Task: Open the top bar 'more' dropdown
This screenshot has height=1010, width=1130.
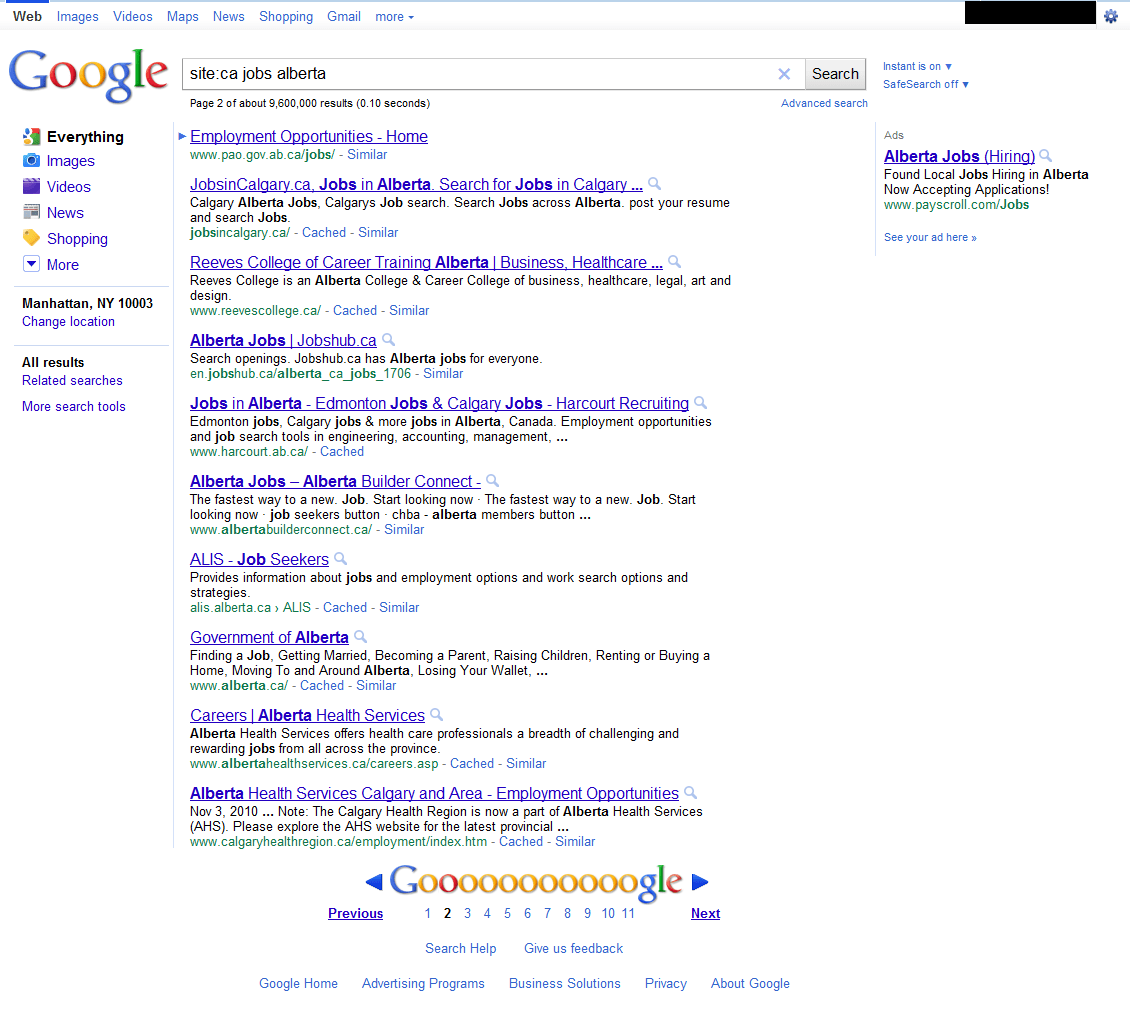Action: click(x=394, y=17)
